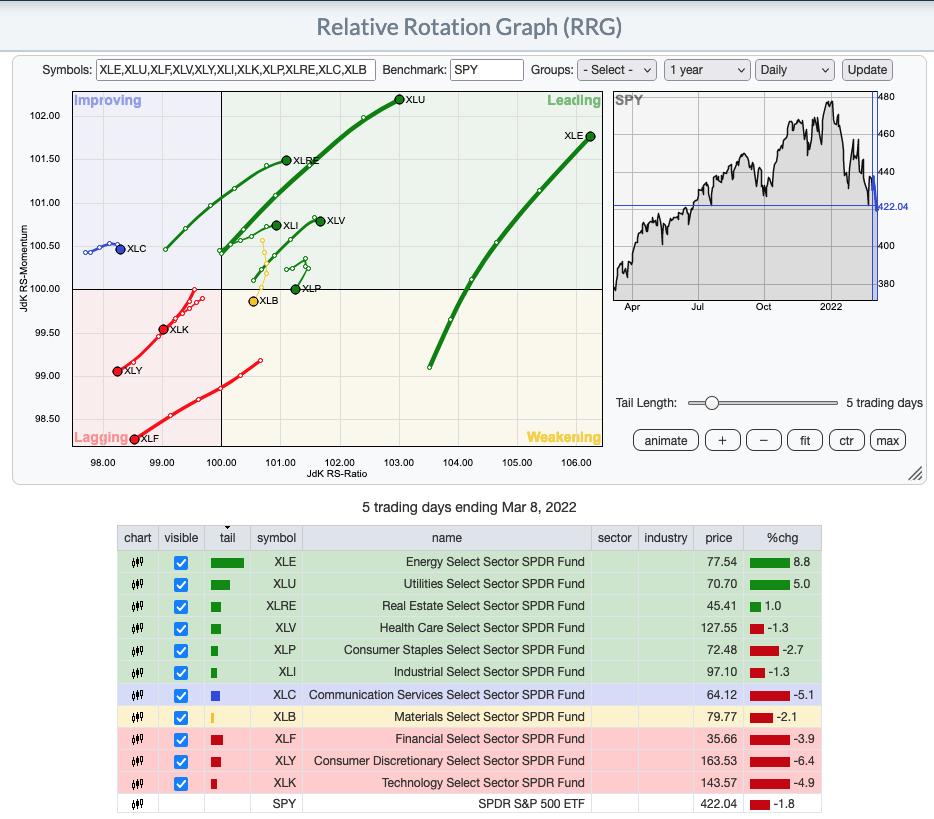Screen dimensions: 934x819
Task: Uncheck visibility for XLB
Action: (181, 717)
